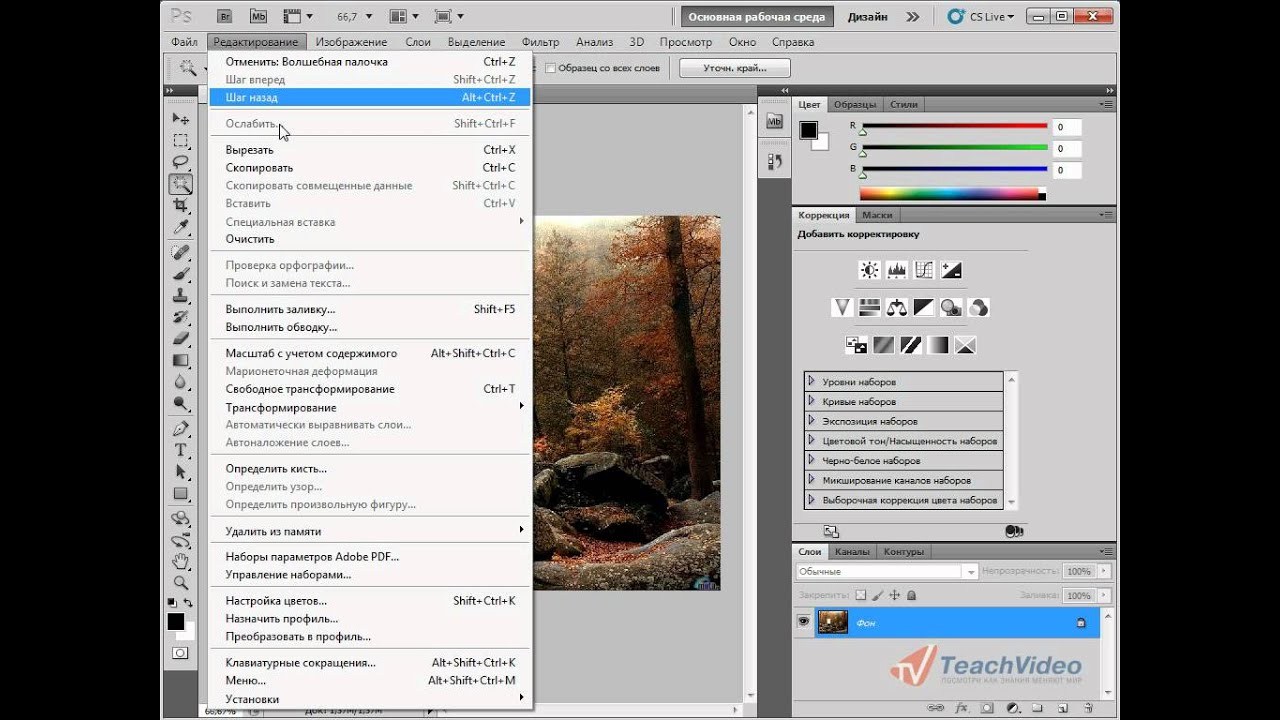The width and height of the screenshot is (1280, 720).
Task: Click the 'Уточн. край...' button
Action: click(734, 68)
